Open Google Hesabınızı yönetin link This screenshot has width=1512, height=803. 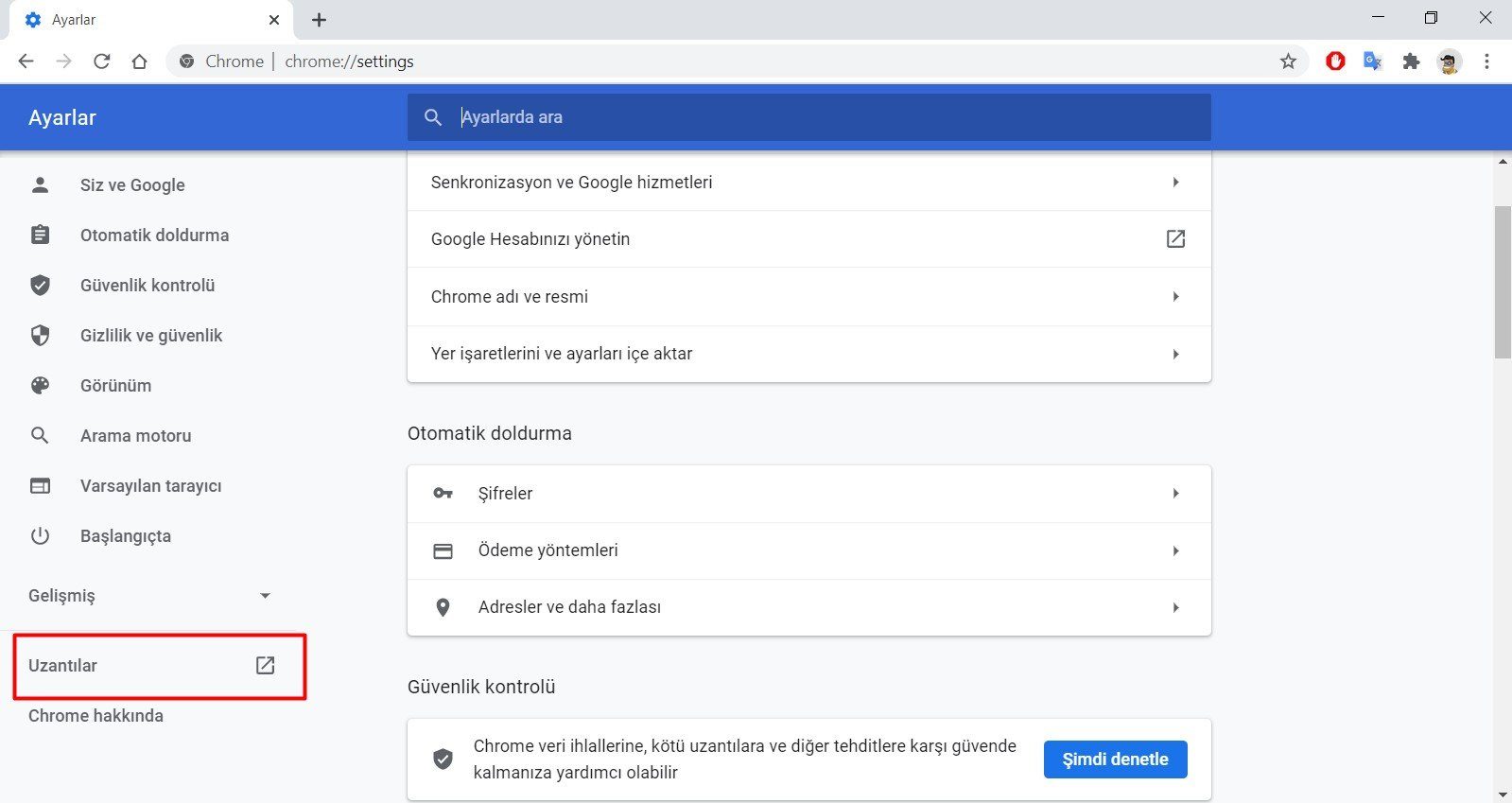point(809,239)
